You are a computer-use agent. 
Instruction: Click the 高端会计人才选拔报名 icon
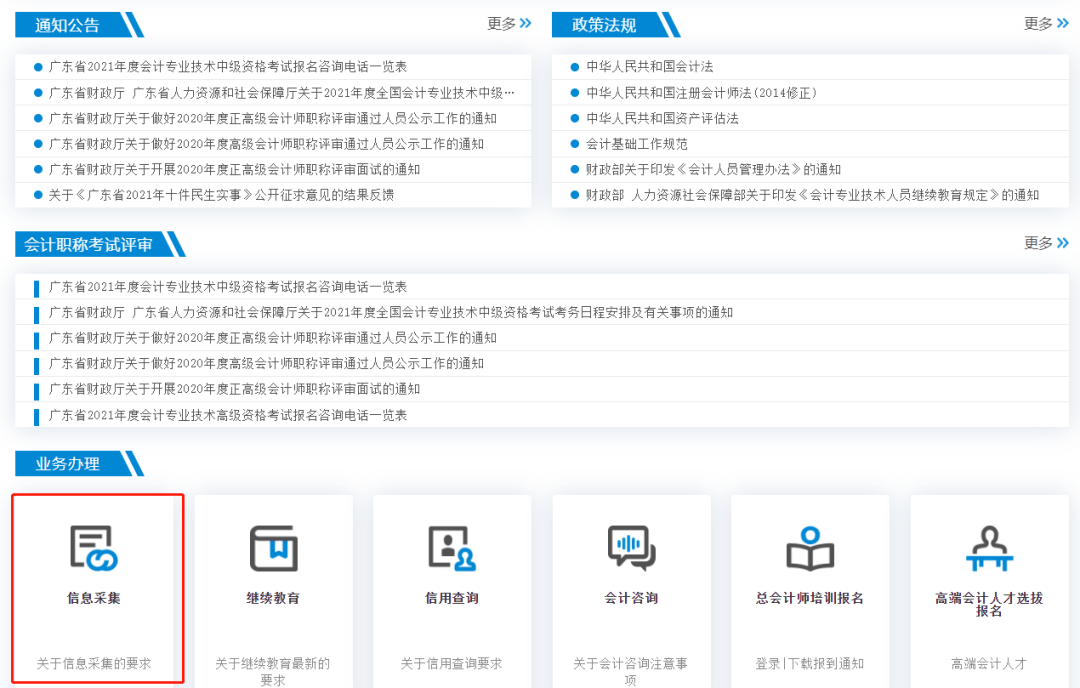coord(989,548)
